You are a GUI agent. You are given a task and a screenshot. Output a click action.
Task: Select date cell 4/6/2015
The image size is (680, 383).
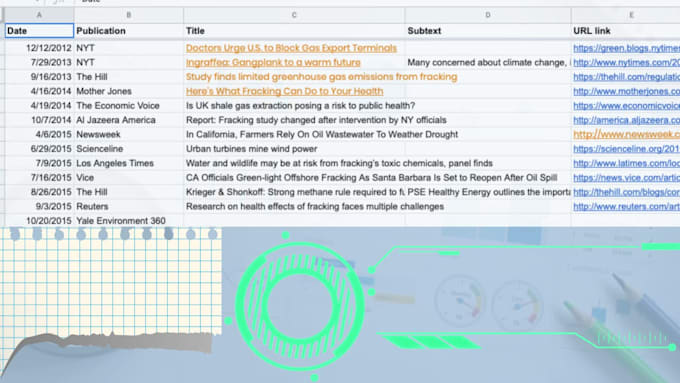[39, 134]
